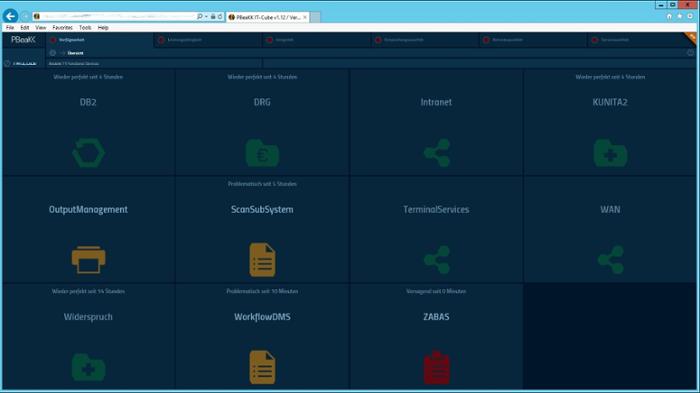
Task: Click the browser address bar
Action: [117, 17]
